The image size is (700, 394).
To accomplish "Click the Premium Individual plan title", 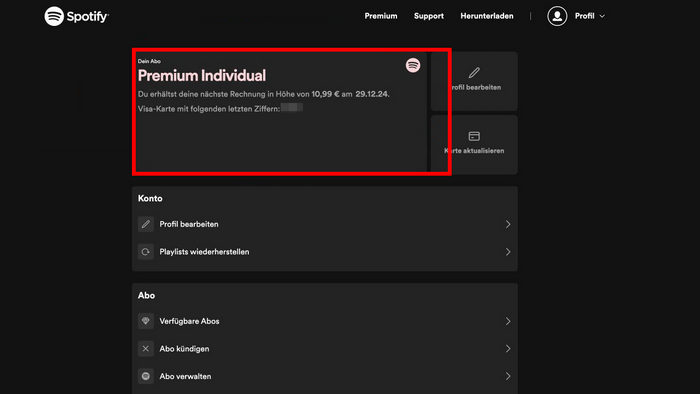I will click(x=202, y=75).
